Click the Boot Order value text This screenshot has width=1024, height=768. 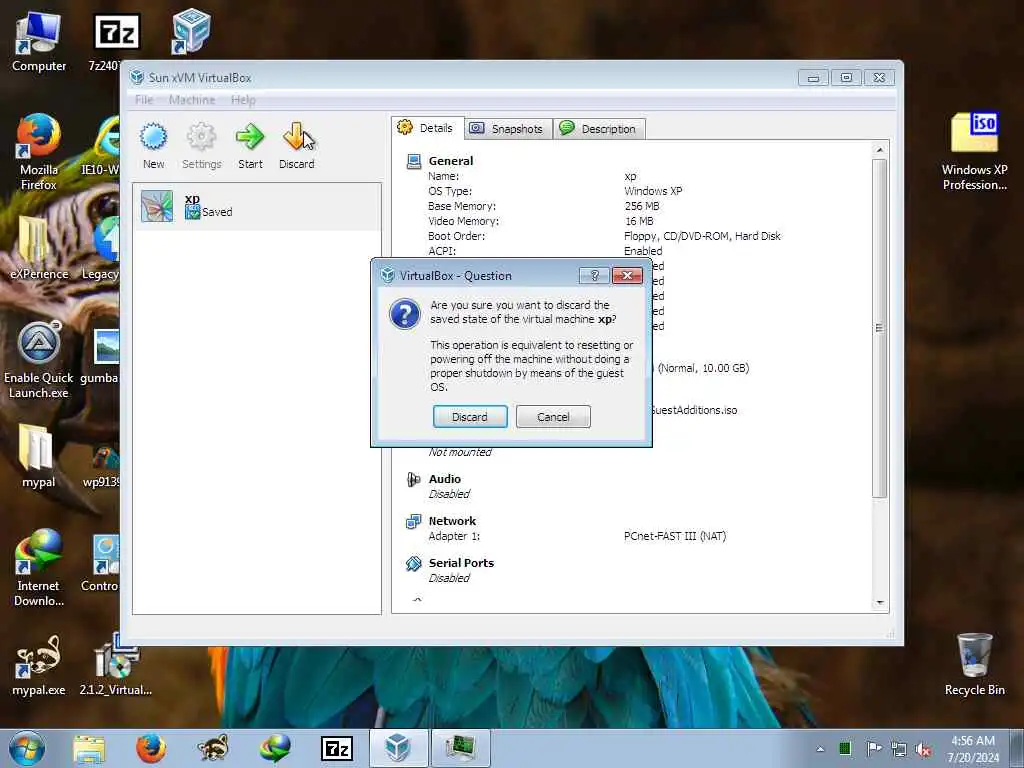702,236
